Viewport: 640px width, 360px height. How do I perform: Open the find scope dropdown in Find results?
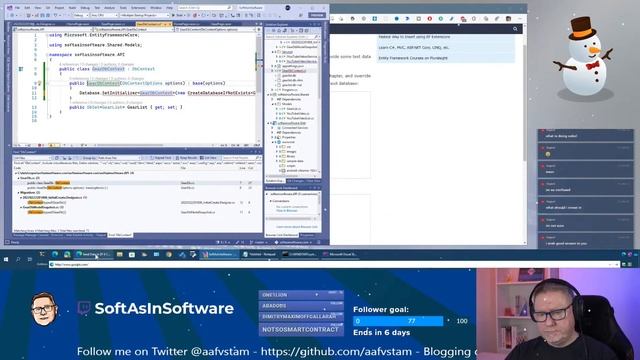(32, 158)
